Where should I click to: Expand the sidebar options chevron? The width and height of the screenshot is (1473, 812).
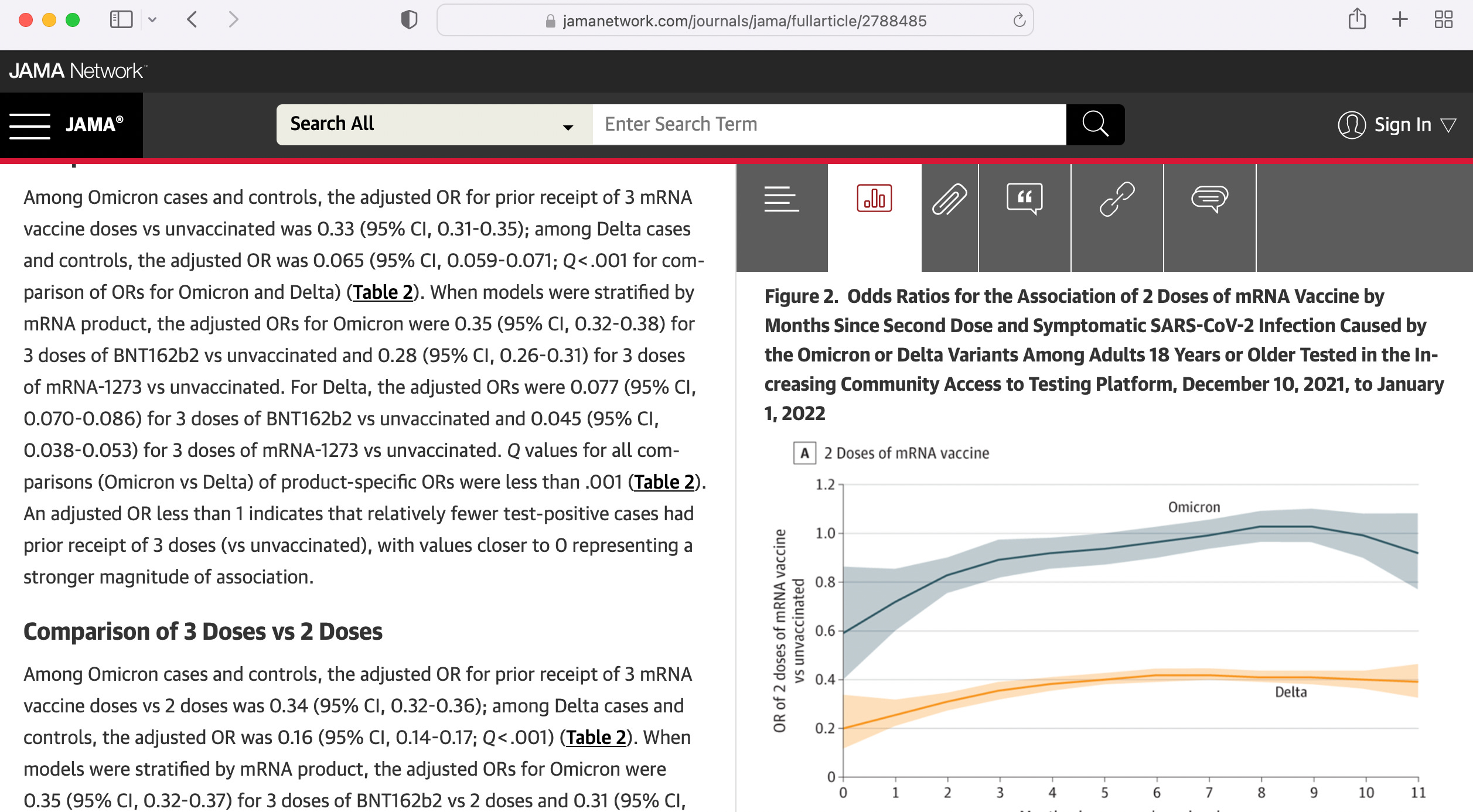(x=152, y=20)
